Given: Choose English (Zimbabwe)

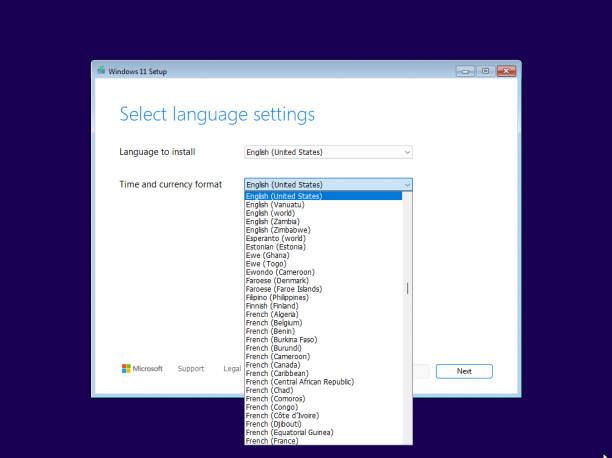Looking at the screenshot, I should pos(323,230).
